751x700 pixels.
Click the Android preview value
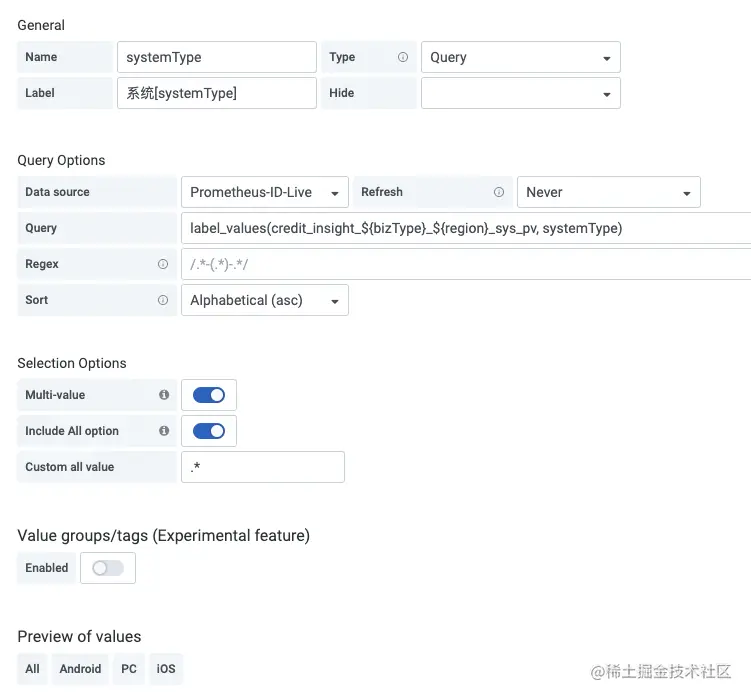(80, 669)
